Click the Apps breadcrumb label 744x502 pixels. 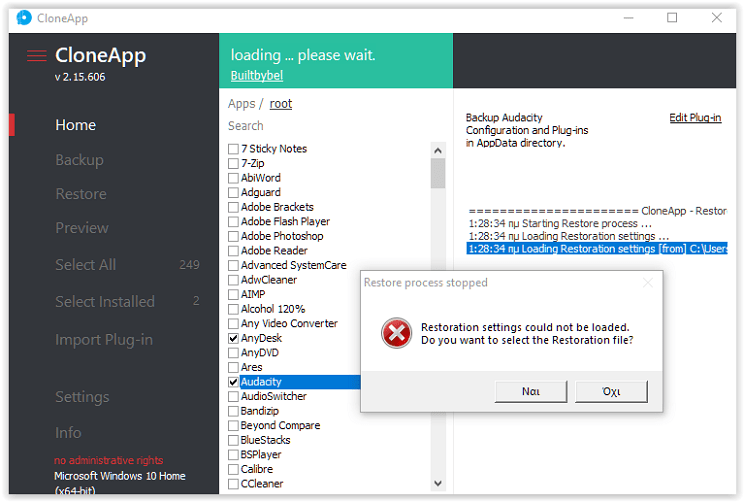(x=242, y=104)
